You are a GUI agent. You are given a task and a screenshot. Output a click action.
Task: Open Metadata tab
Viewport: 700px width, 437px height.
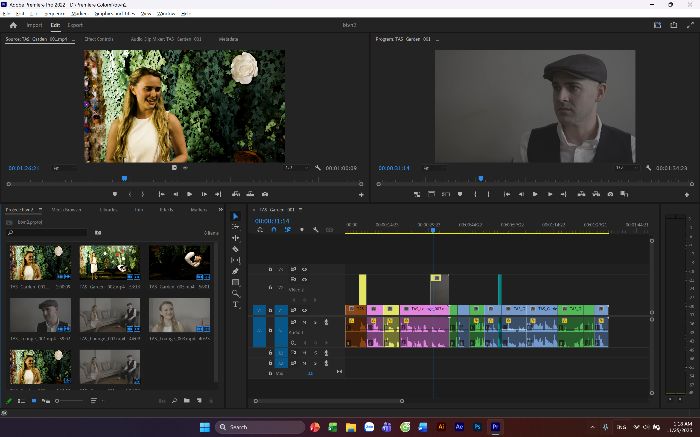(x=228, y=39)
